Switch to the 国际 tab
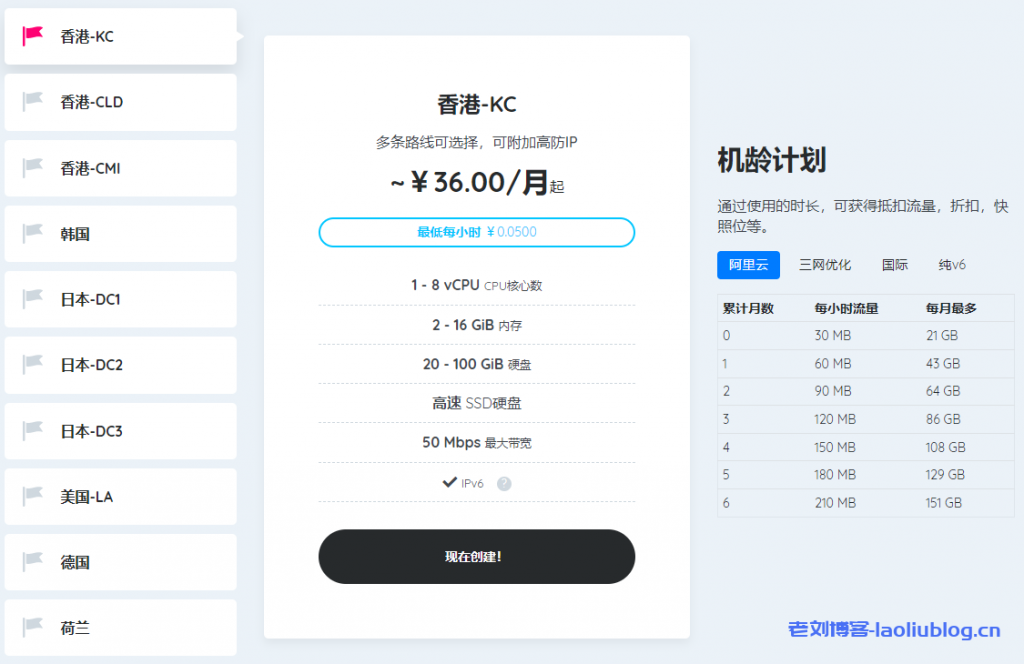1024x664 pixels. (x=894, y=264)
